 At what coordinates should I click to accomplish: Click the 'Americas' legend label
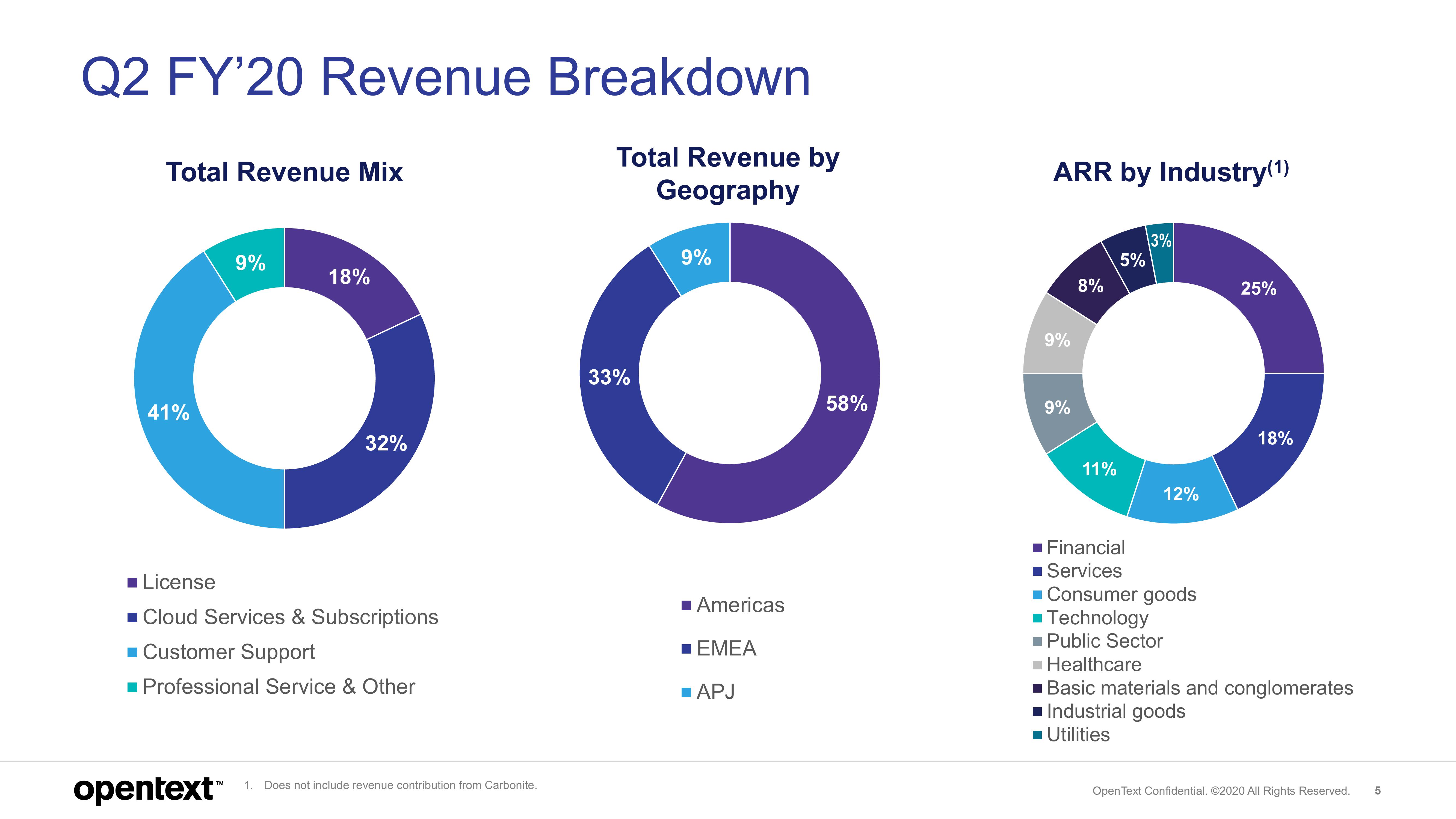(x=741, y=606)
